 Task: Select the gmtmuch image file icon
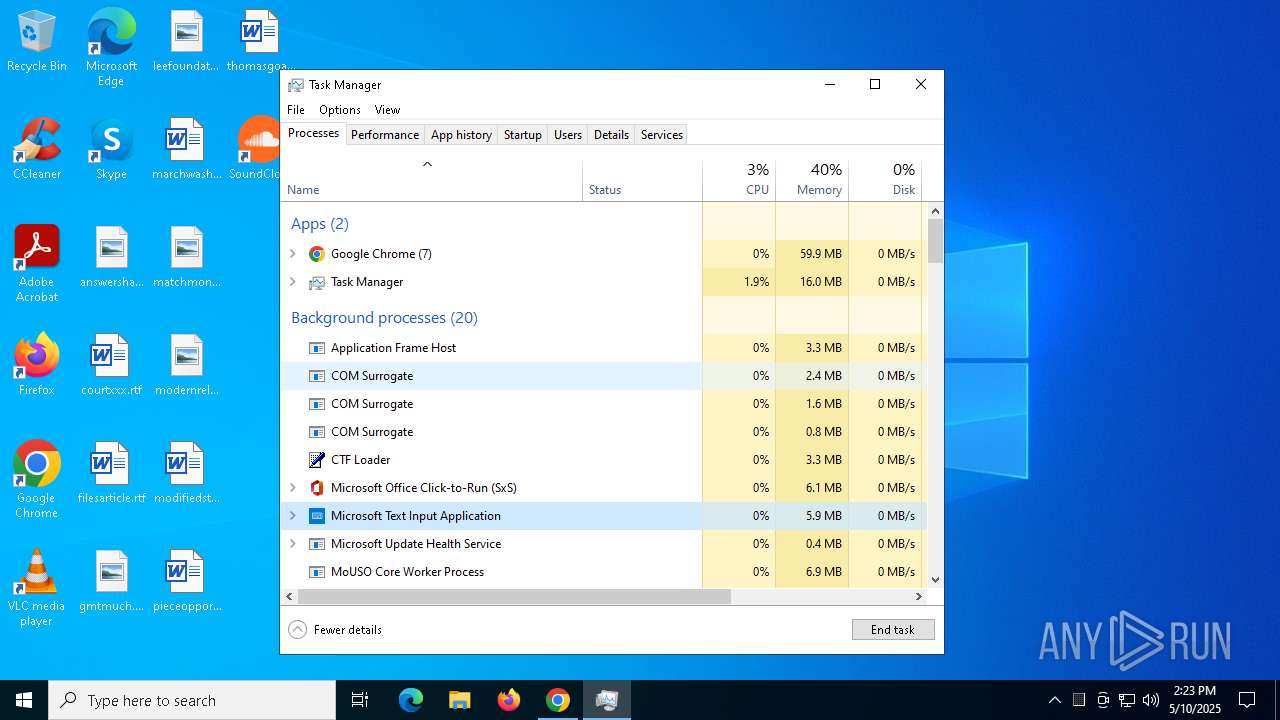coord(111,581)
